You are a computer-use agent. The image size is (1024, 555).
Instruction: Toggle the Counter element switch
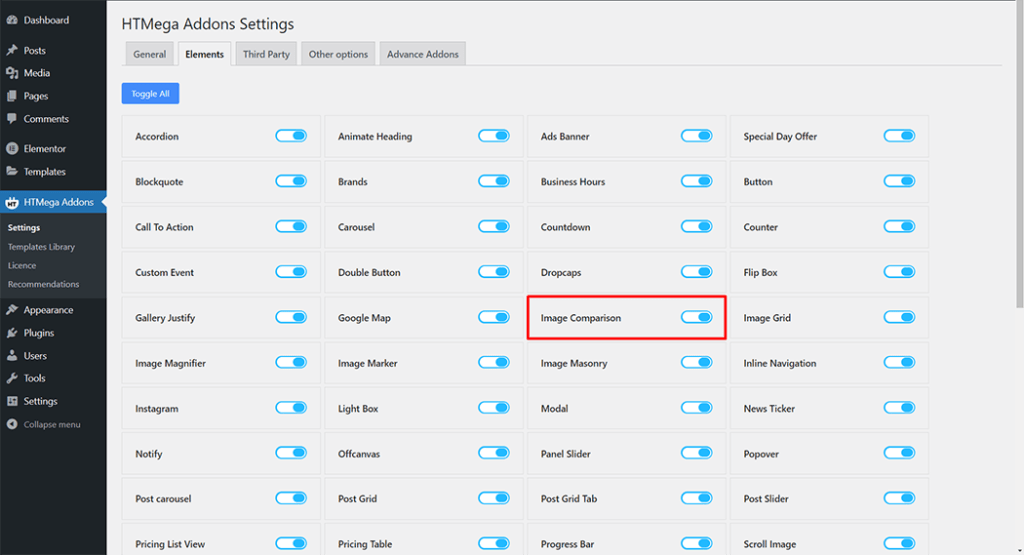pos(899,227)
